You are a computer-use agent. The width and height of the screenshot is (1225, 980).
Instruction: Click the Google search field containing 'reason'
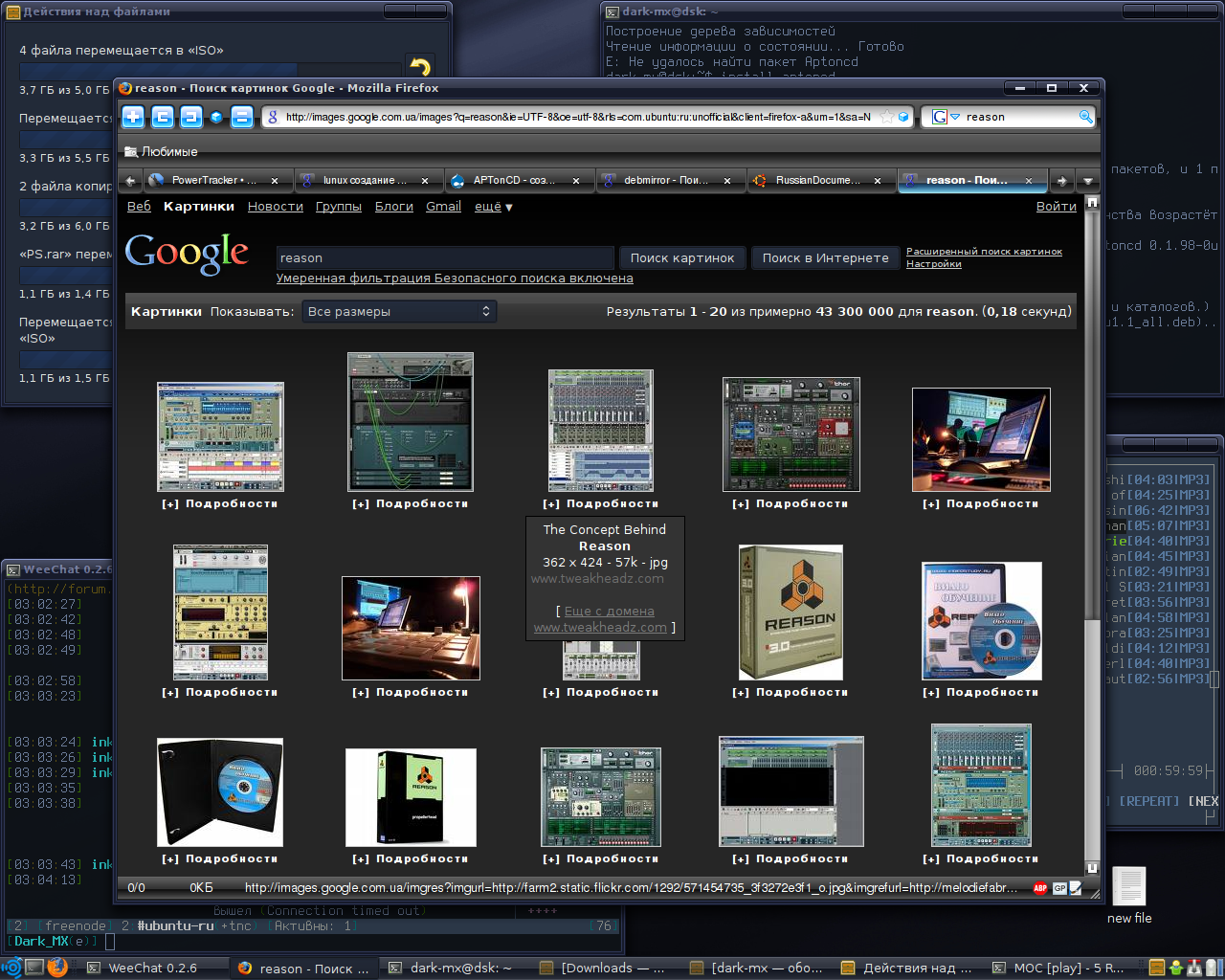point(445,257)
